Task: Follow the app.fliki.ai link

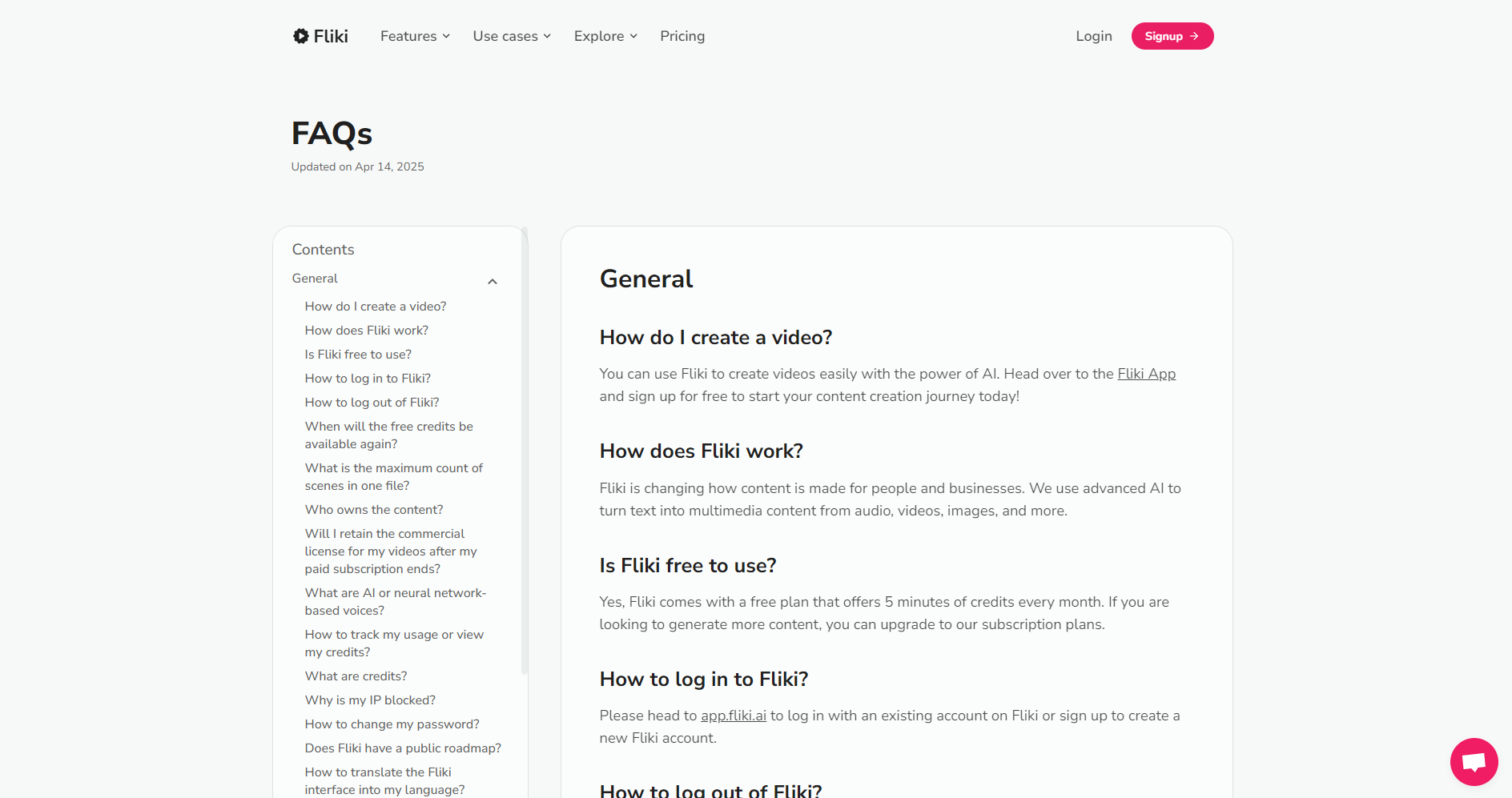Action: [733, 716]
